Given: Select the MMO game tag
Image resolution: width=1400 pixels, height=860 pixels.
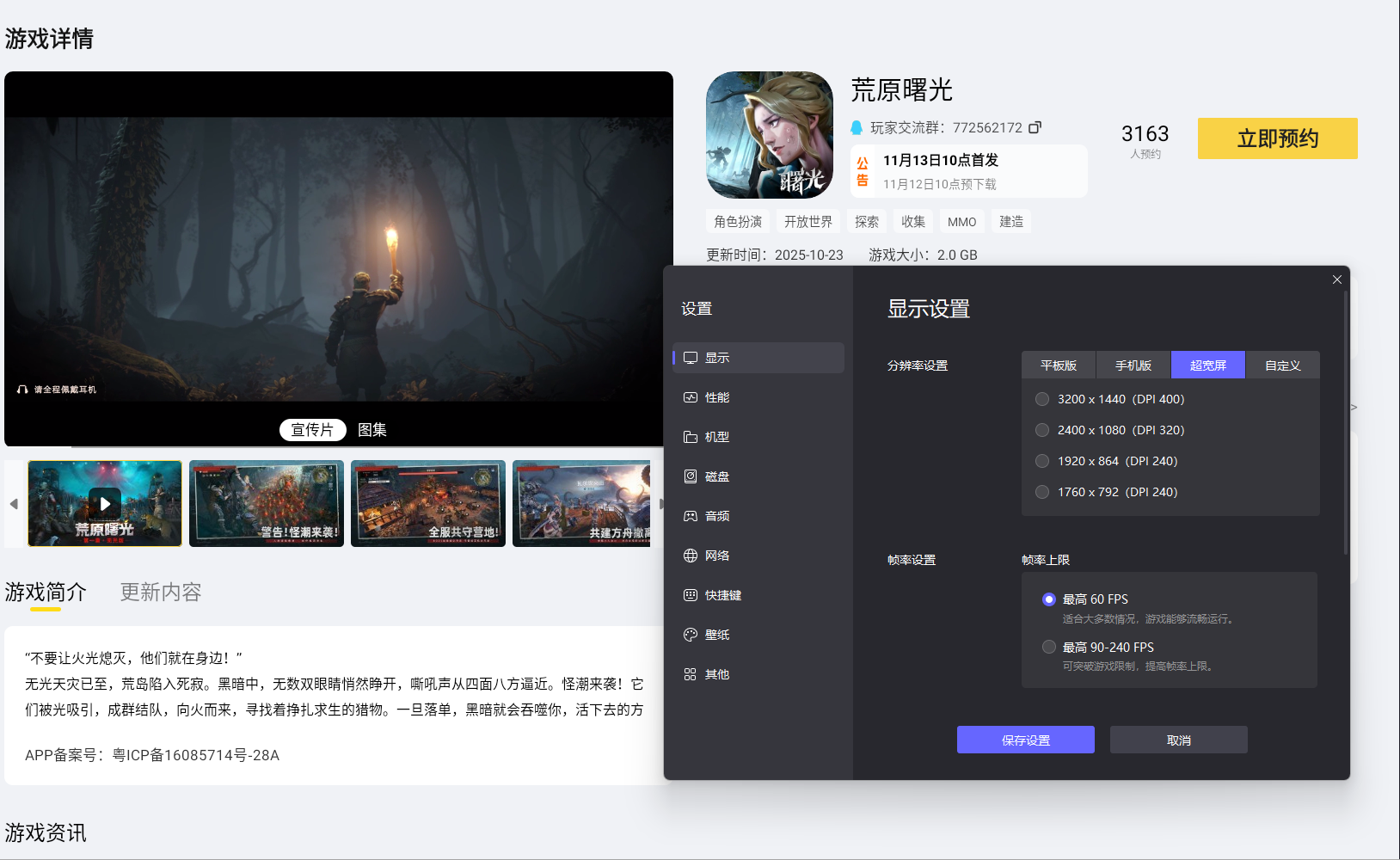Looking at the screenshot, I should click(x=961, y=221).
